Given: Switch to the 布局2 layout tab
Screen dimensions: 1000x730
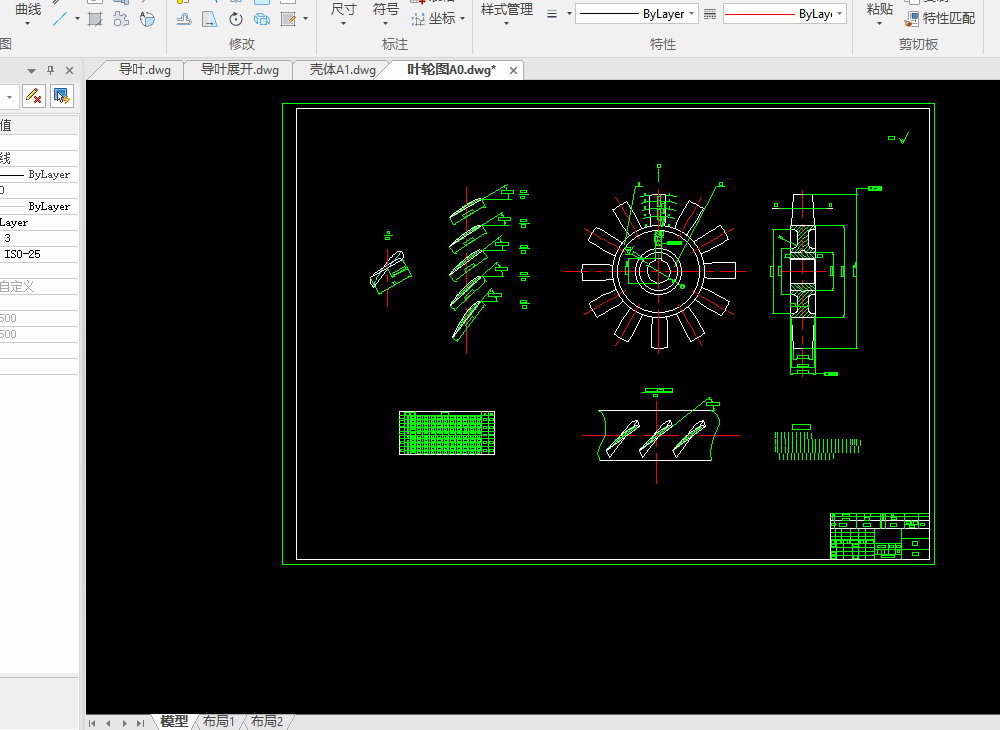Looking at the screenshot, I should [x=267, y=721].
